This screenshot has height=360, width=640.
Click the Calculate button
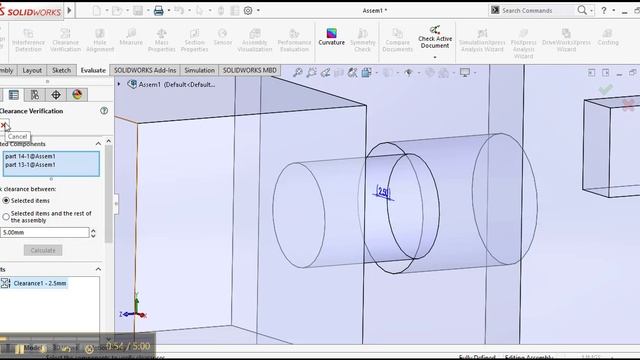pos(43,250)
